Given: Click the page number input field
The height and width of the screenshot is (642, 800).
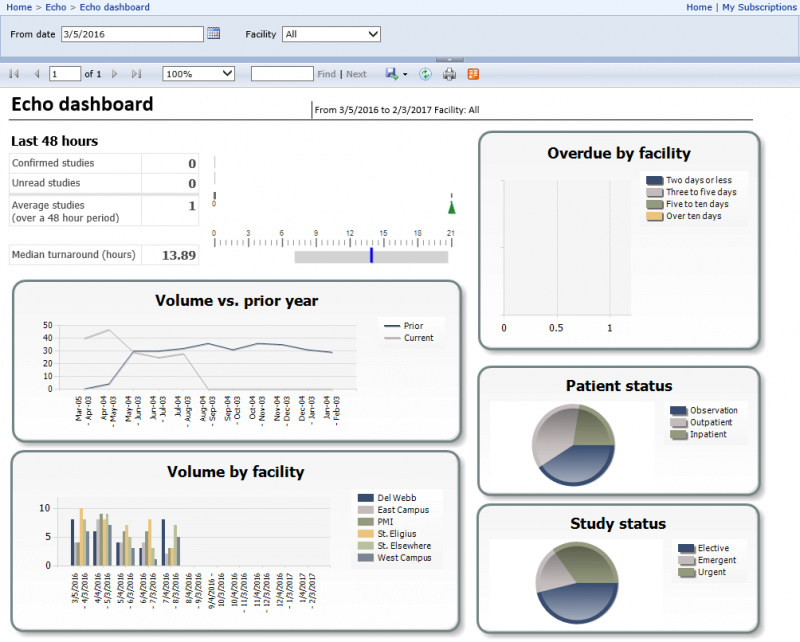Looking at the screenshot, I should tap(65, 73).
